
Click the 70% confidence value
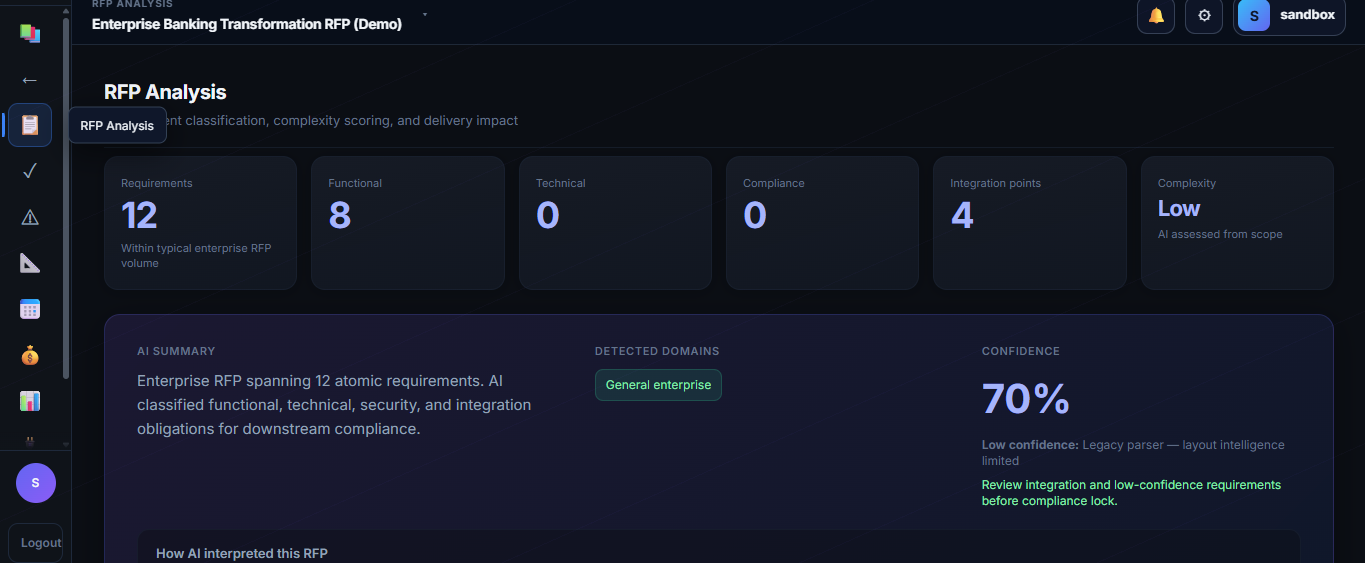(1026, 399)
